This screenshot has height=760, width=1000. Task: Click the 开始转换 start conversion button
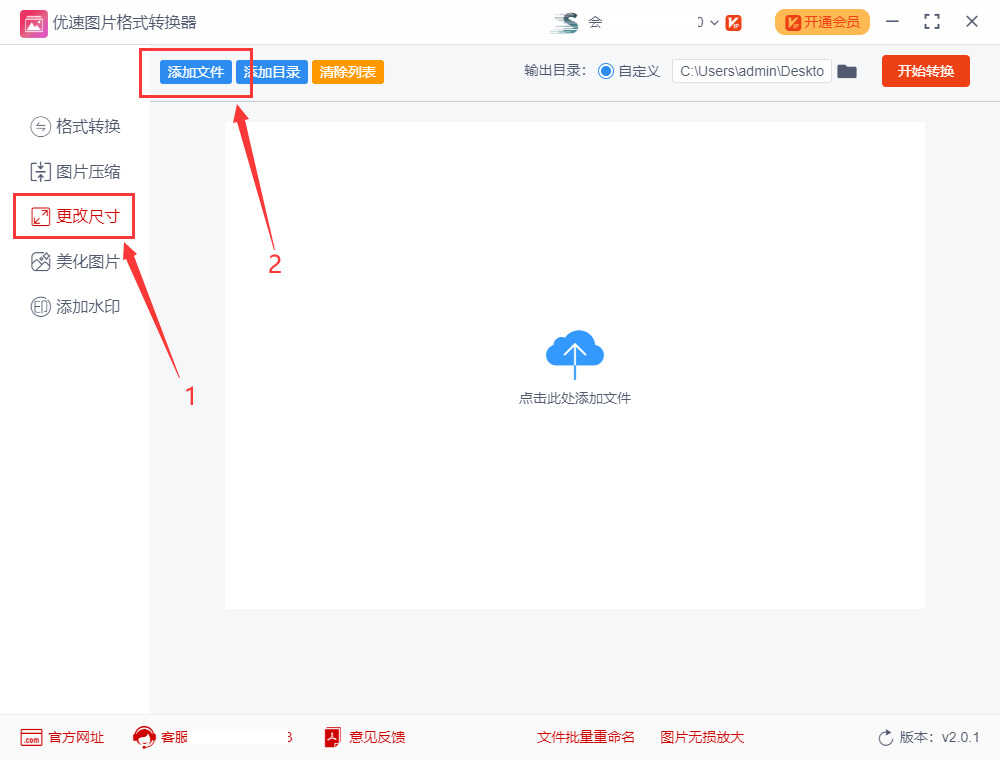925,71
